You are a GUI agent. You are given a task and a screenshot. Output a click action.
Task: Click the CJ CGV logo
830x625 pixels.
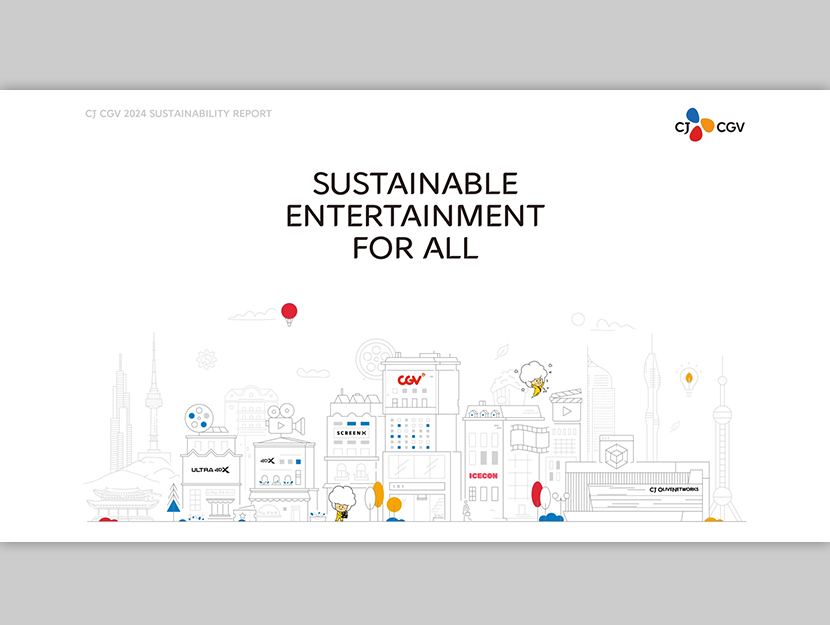pos(709,124)
